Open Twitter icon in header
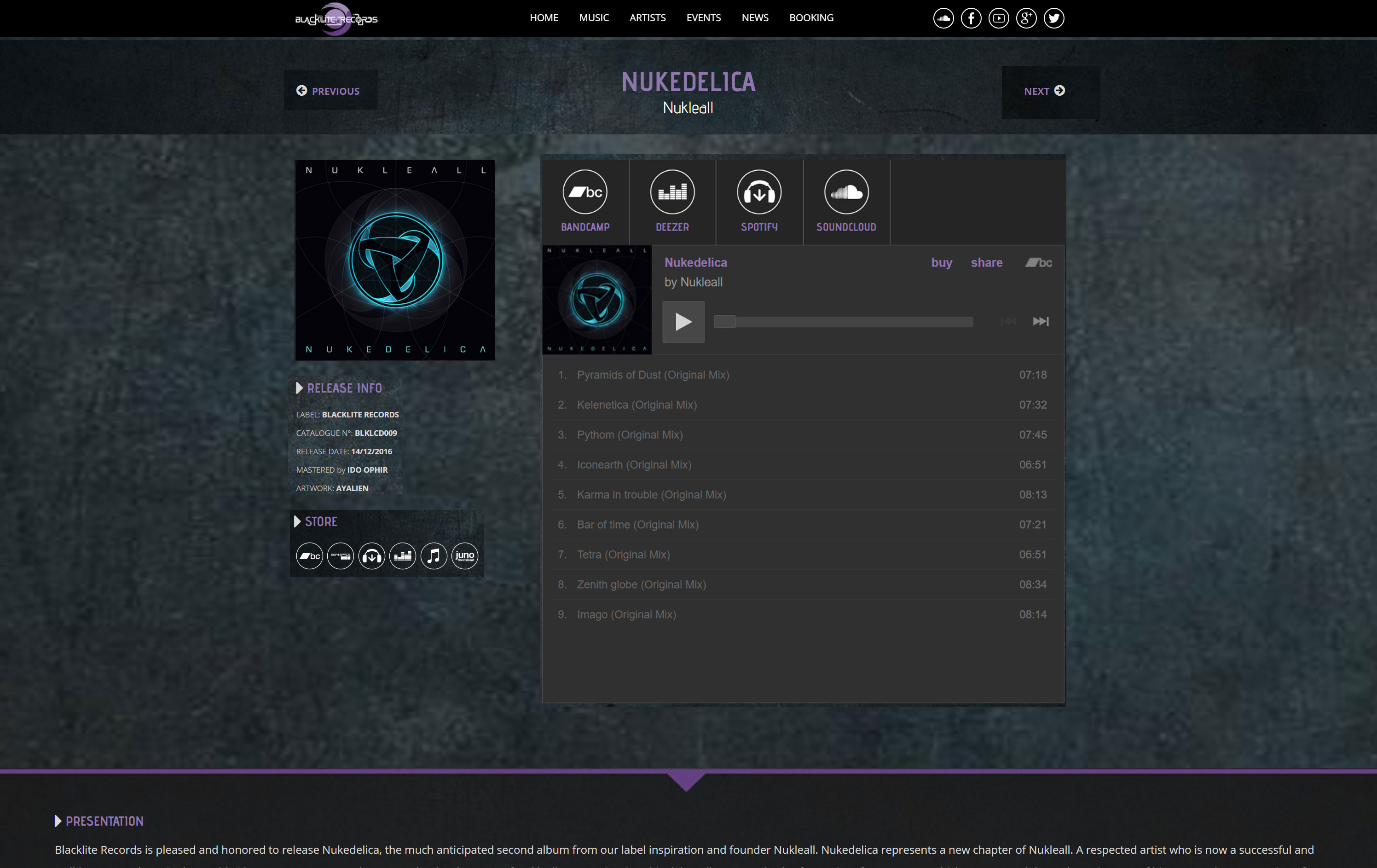The height and width of the screenshot is (868, 1377). [x=1053, y=18]
